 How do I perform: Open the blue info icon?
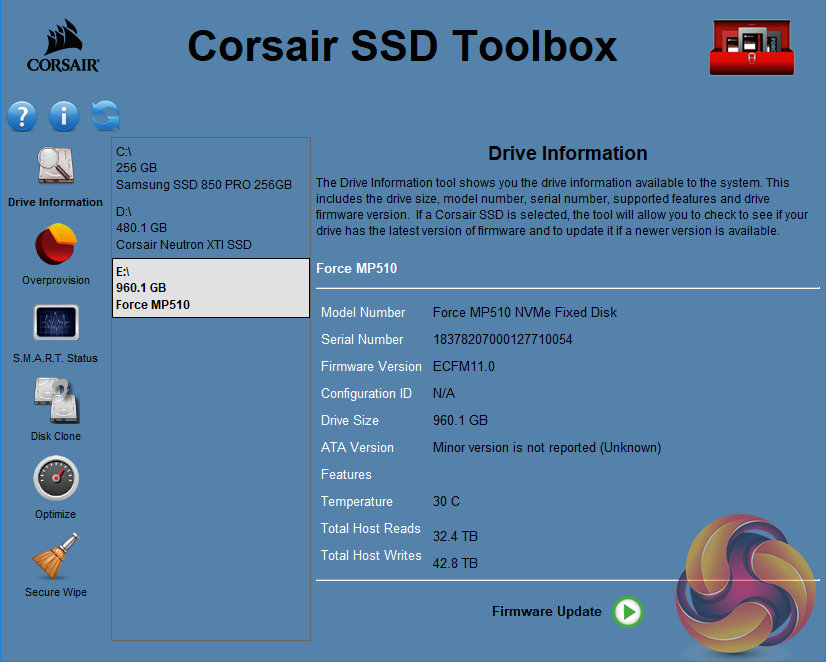[x=63, y=116]
